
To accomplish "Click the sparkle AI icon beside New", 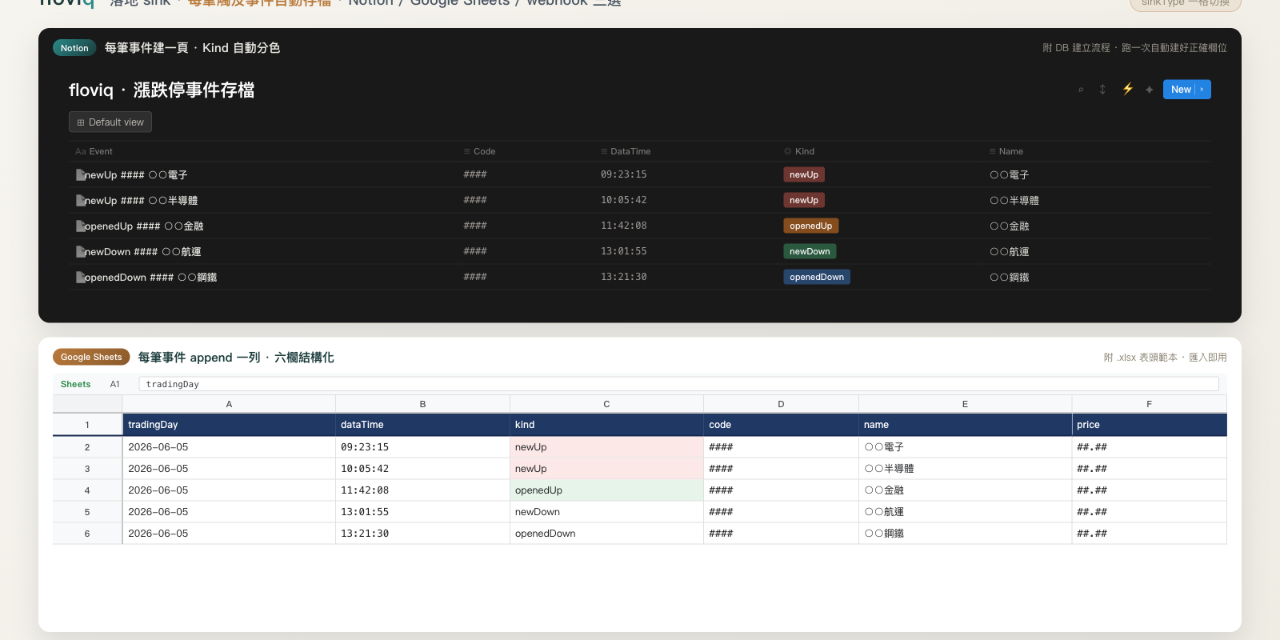I will tap(1149, 90).
